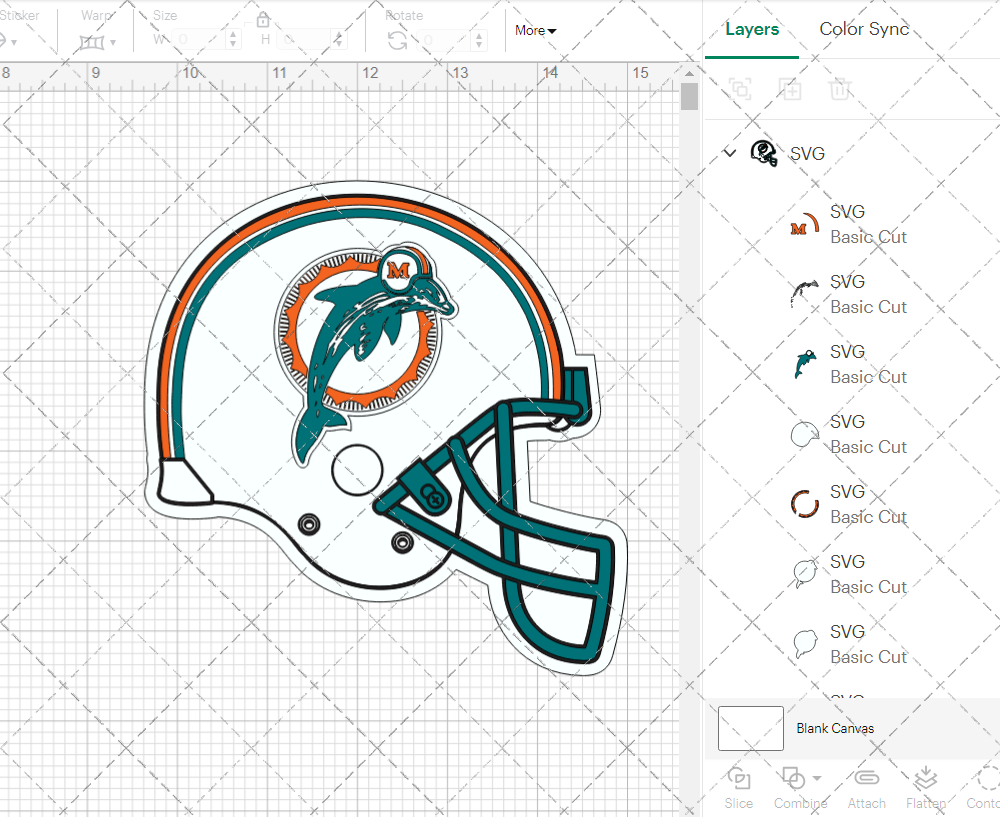Open the Combine dropdown arrow

(817, 778)
